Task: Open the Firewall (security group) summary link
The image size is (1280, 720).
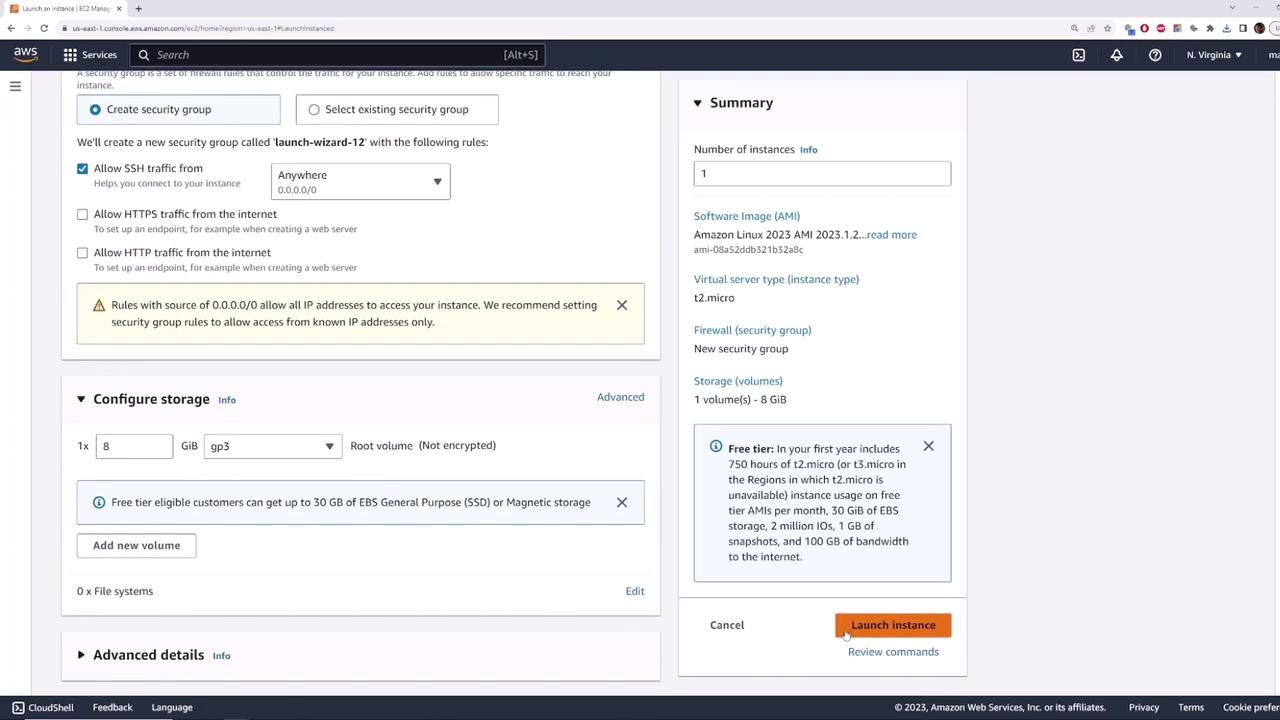Action: 752,330
